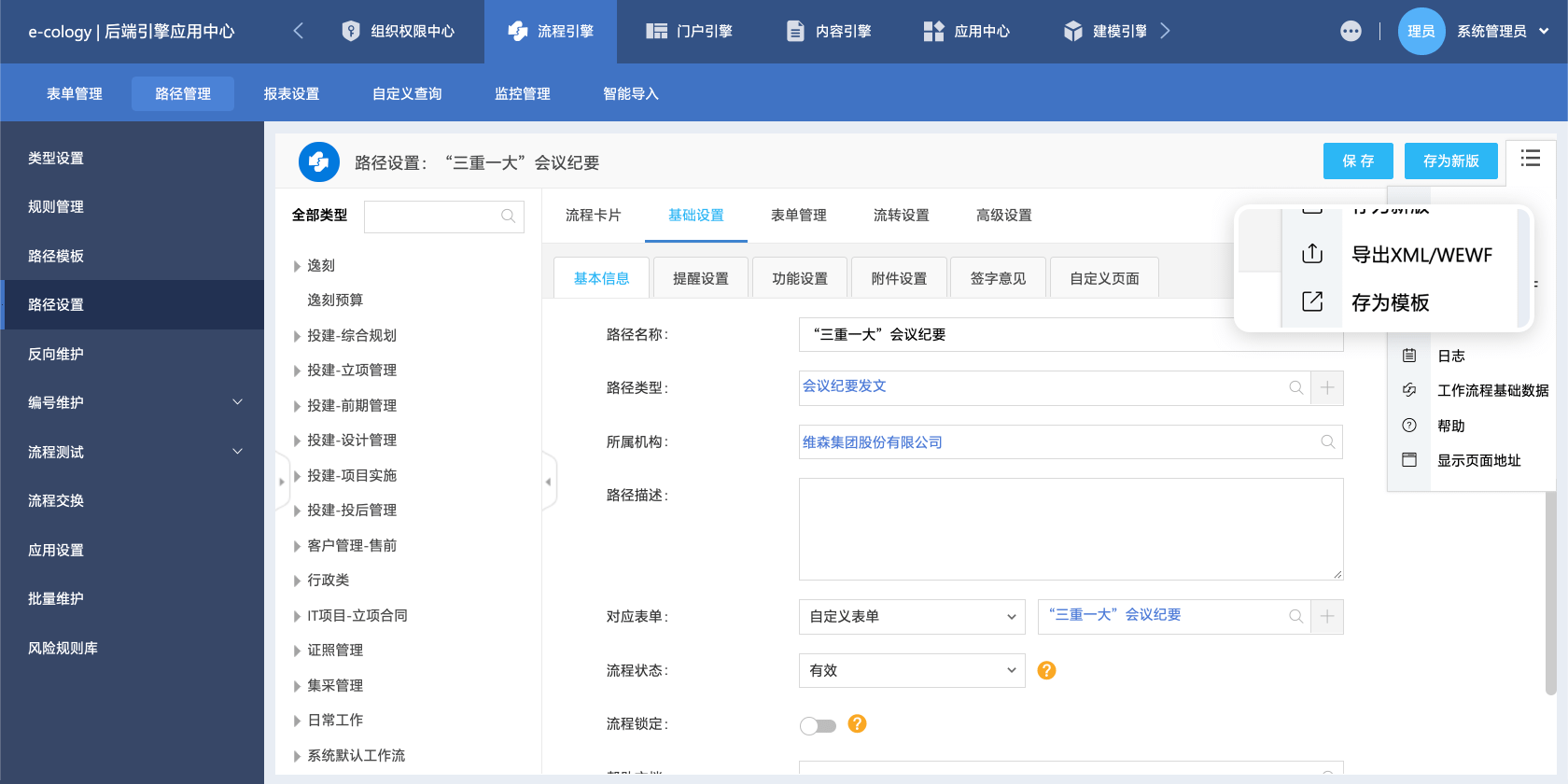This screenshot has width=1568, height=784.
Task: Click the plus button next to 路径类型
Action: click(1327, 388)
